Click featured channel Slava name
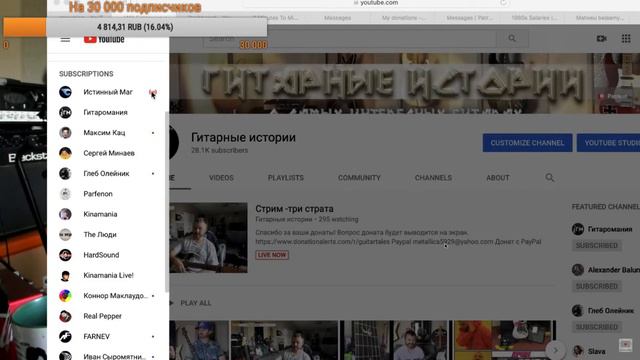Image resolution: width=640 pixels, height=360 pixels. click(597, 351)
